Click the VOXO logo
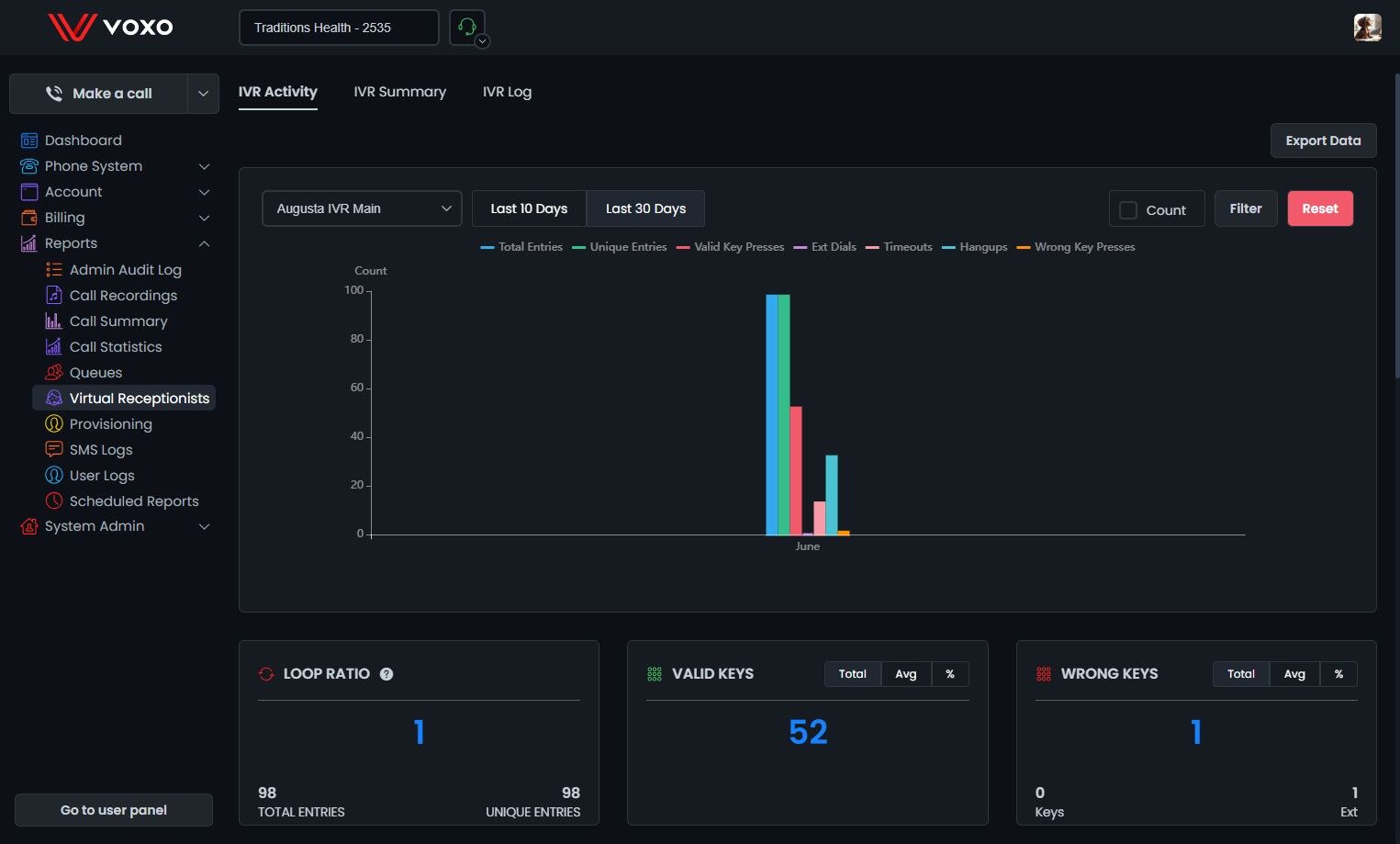 click(x=110, y=27)
